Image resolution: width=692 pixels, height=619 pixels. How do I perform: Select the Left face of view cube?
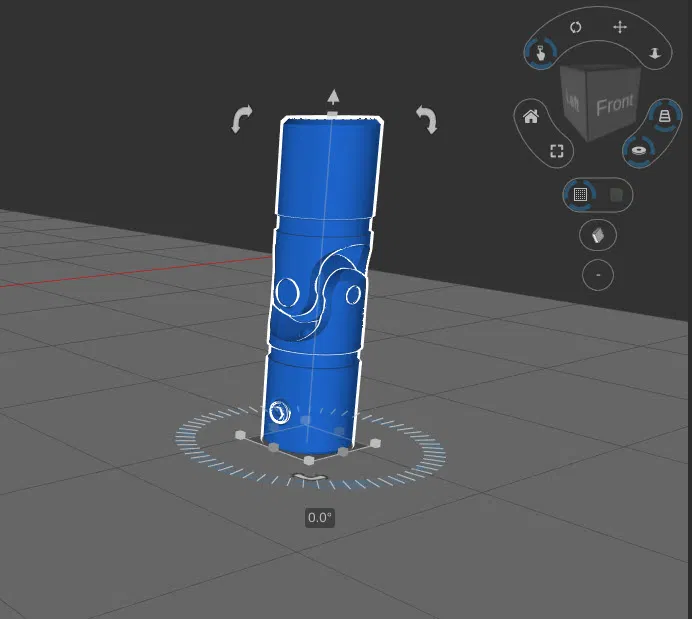(572, 101)
